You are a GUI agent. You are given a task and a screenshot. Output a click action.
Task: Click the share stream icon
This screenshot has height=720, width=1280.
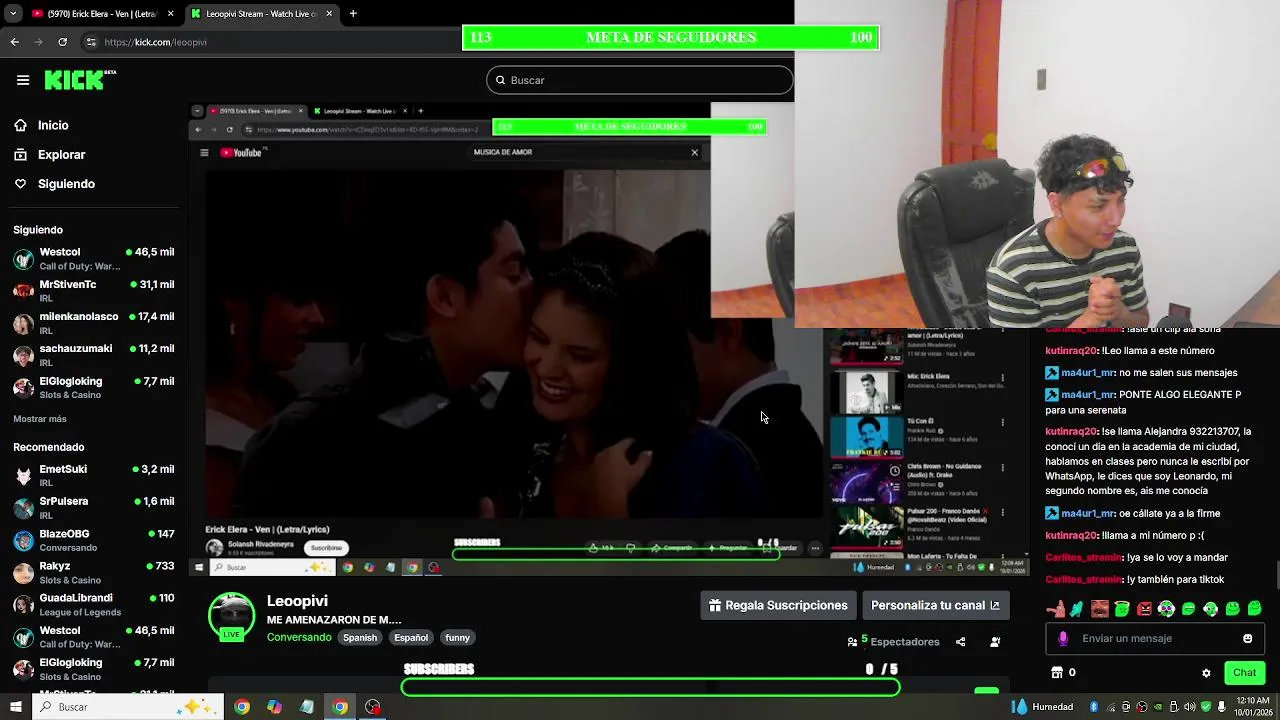(960, 642)
